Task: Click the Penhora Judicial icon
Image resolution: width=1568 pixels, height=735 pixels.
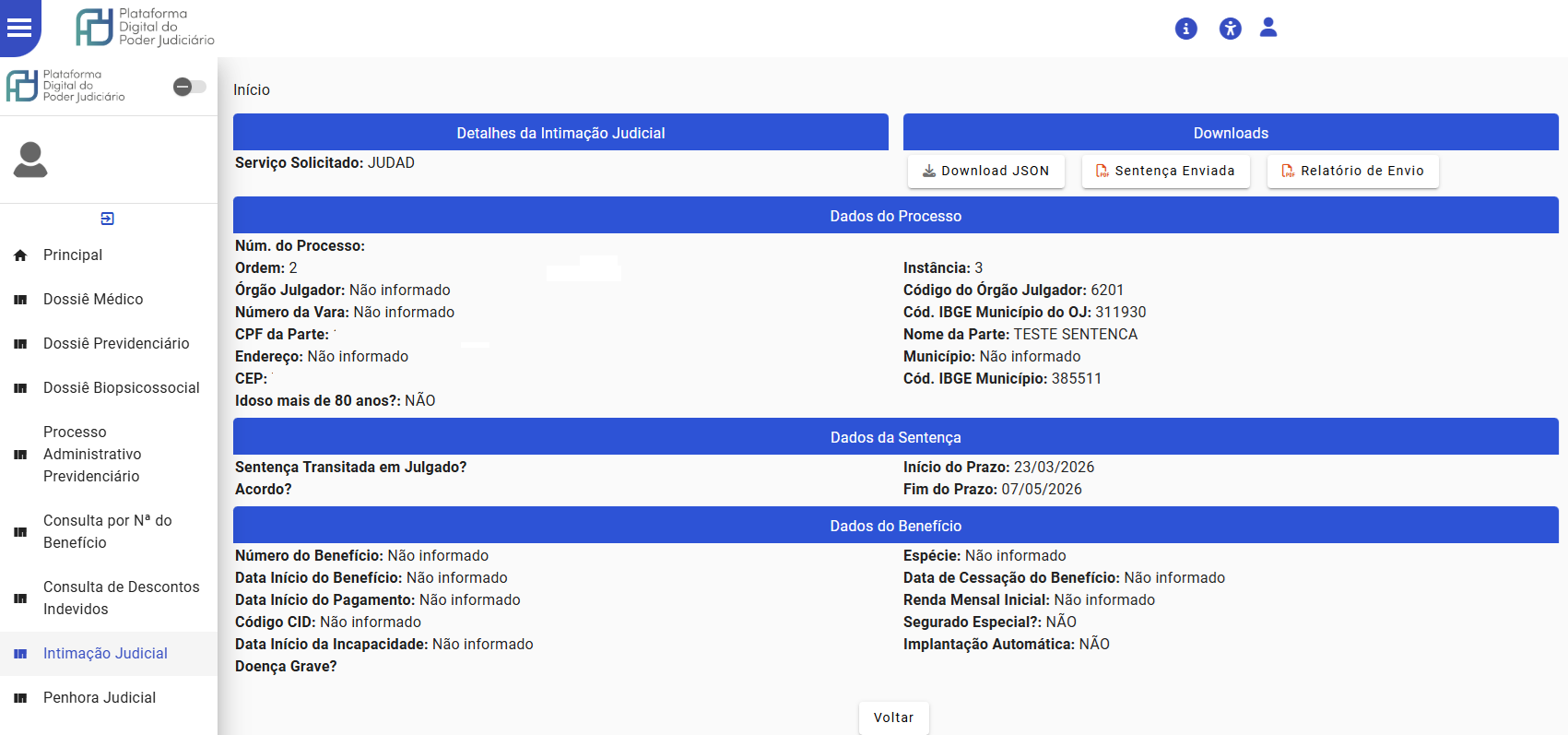Action: (x=20, y=698)
